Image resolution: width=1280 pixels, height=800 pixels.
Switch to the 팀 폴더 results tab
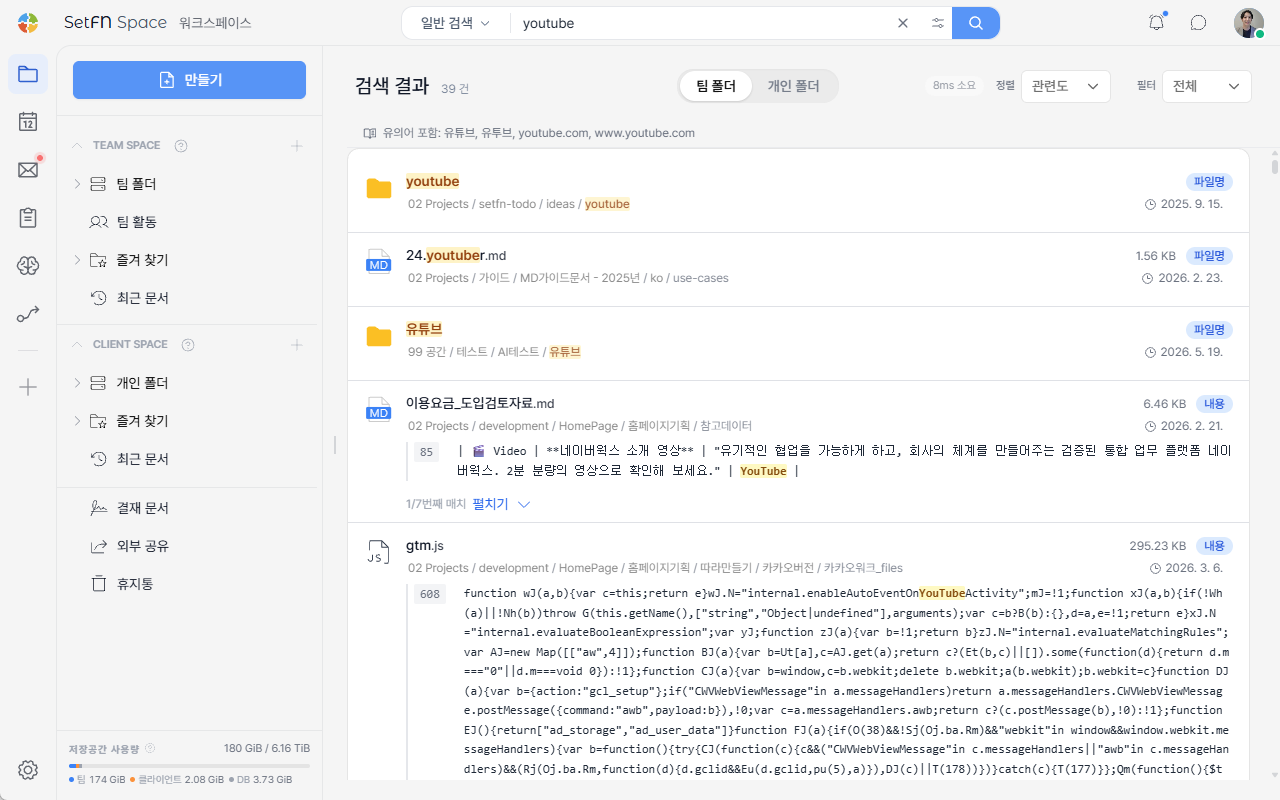(716, 87)
